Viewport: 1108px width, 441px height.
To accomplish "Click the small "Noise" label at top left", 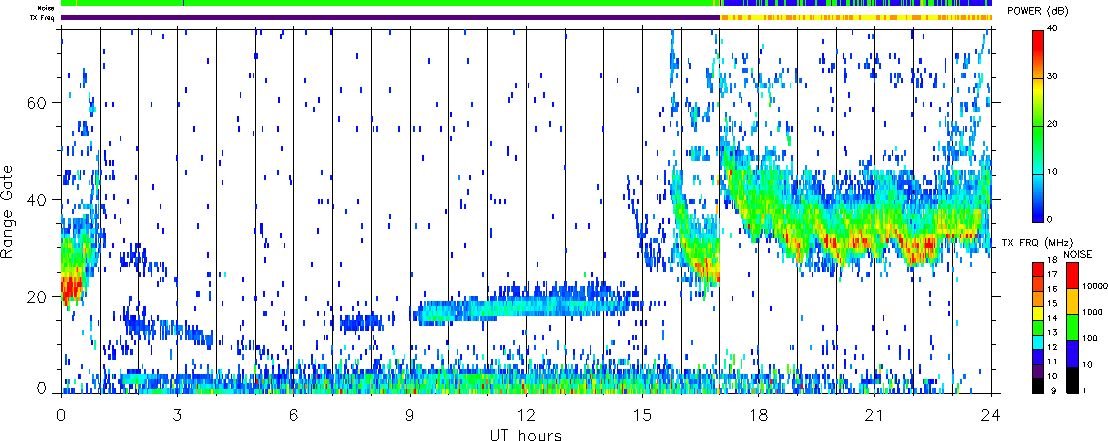I will (47, 7).
